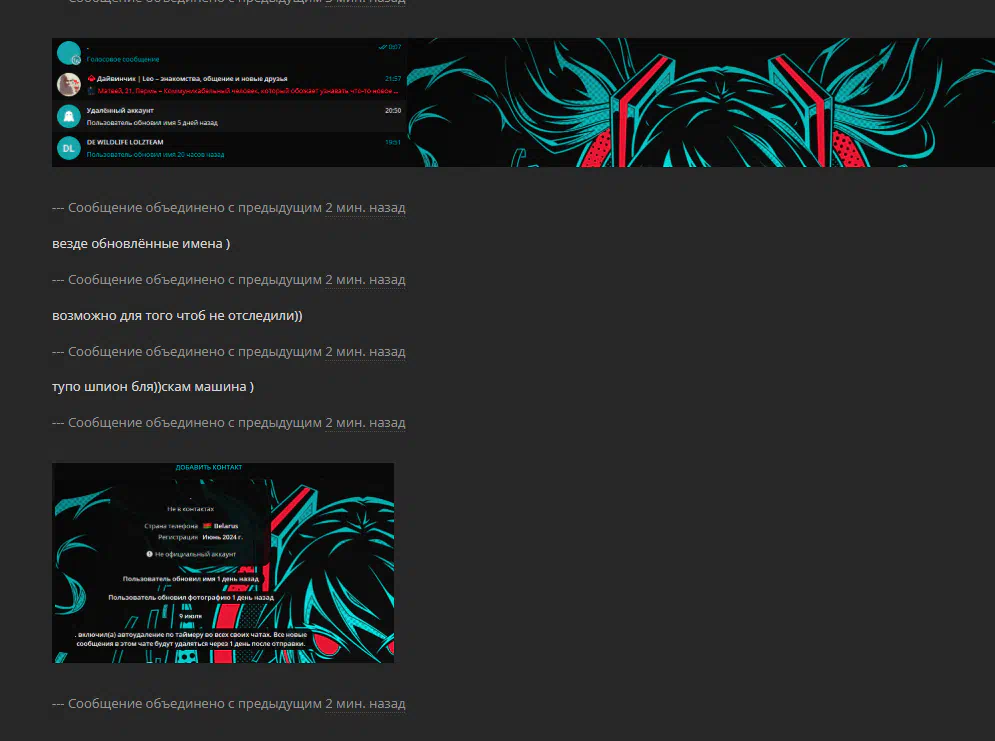The width and height of the screenshot is (995, 741).
Task: Click the 20:50 time in chat list
Action: coord(393,111)
